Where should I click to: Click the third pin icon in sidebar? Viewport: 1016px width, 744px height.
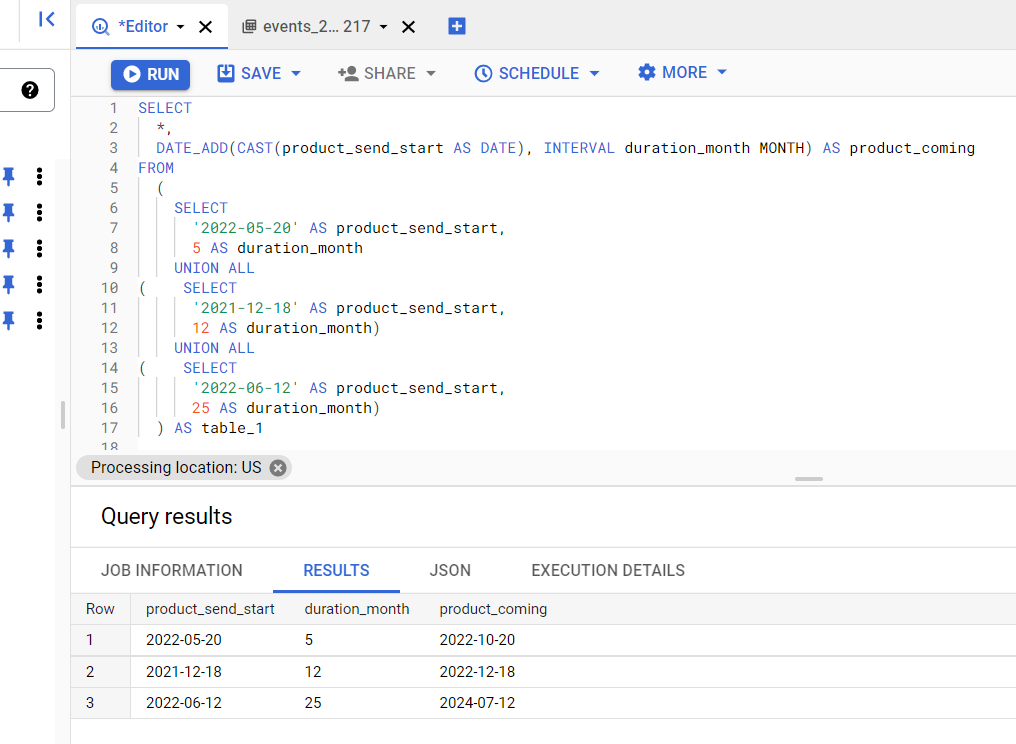tap(9, 248)
